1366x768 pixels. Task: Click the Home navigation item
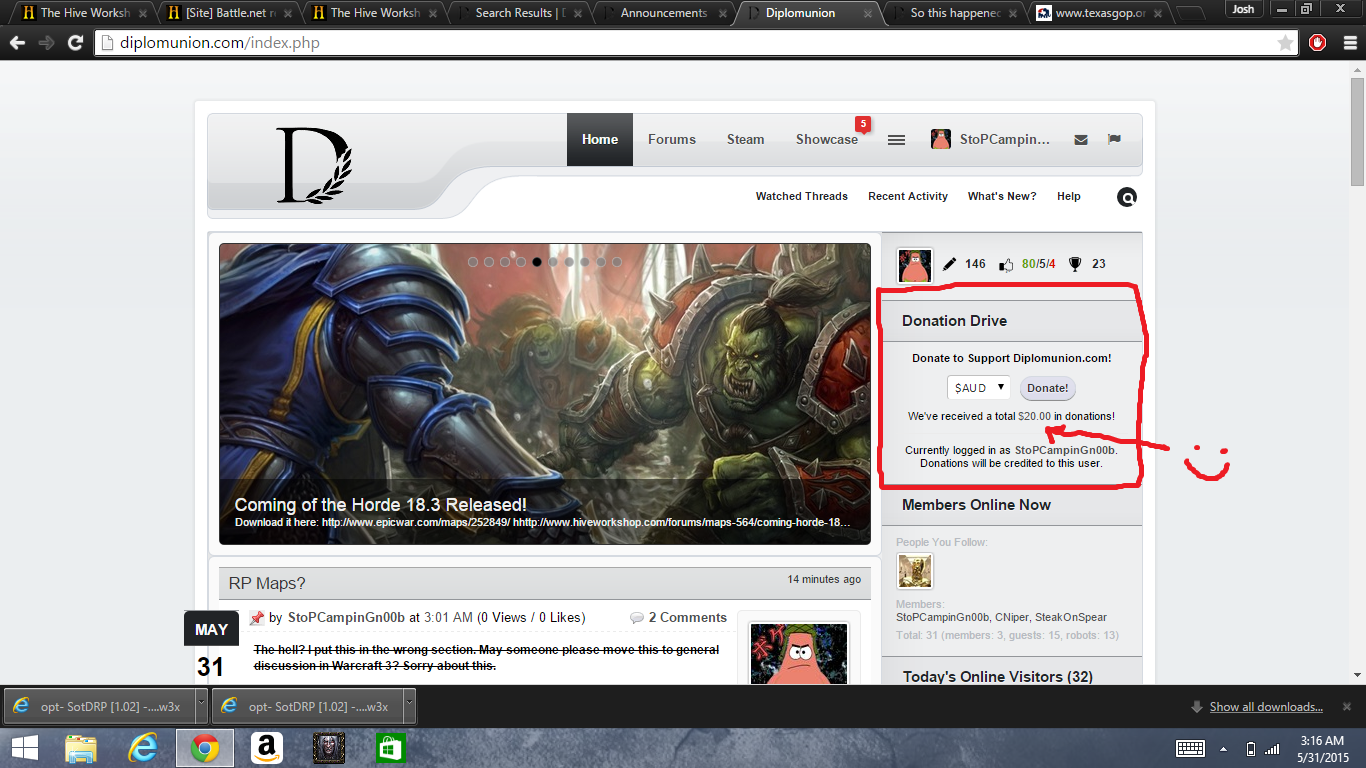click(x=600, y=140)
